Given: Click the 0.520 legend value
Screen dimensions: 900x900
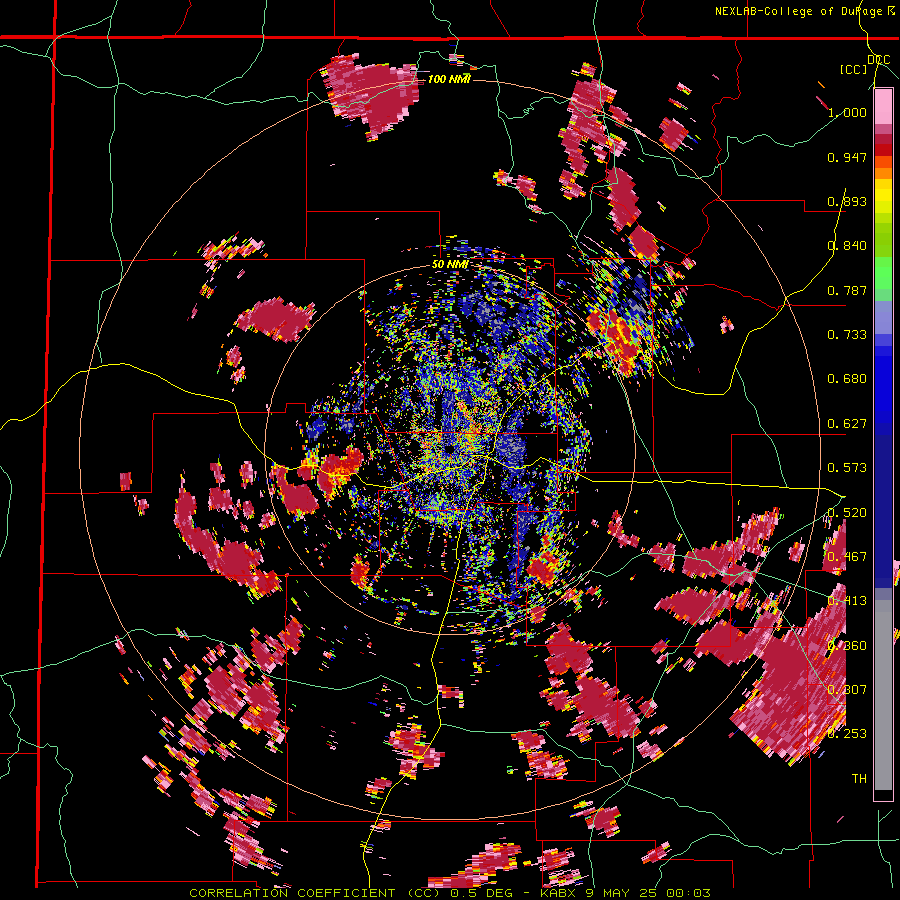Looking at the screenshot, I should pos(847,513).
